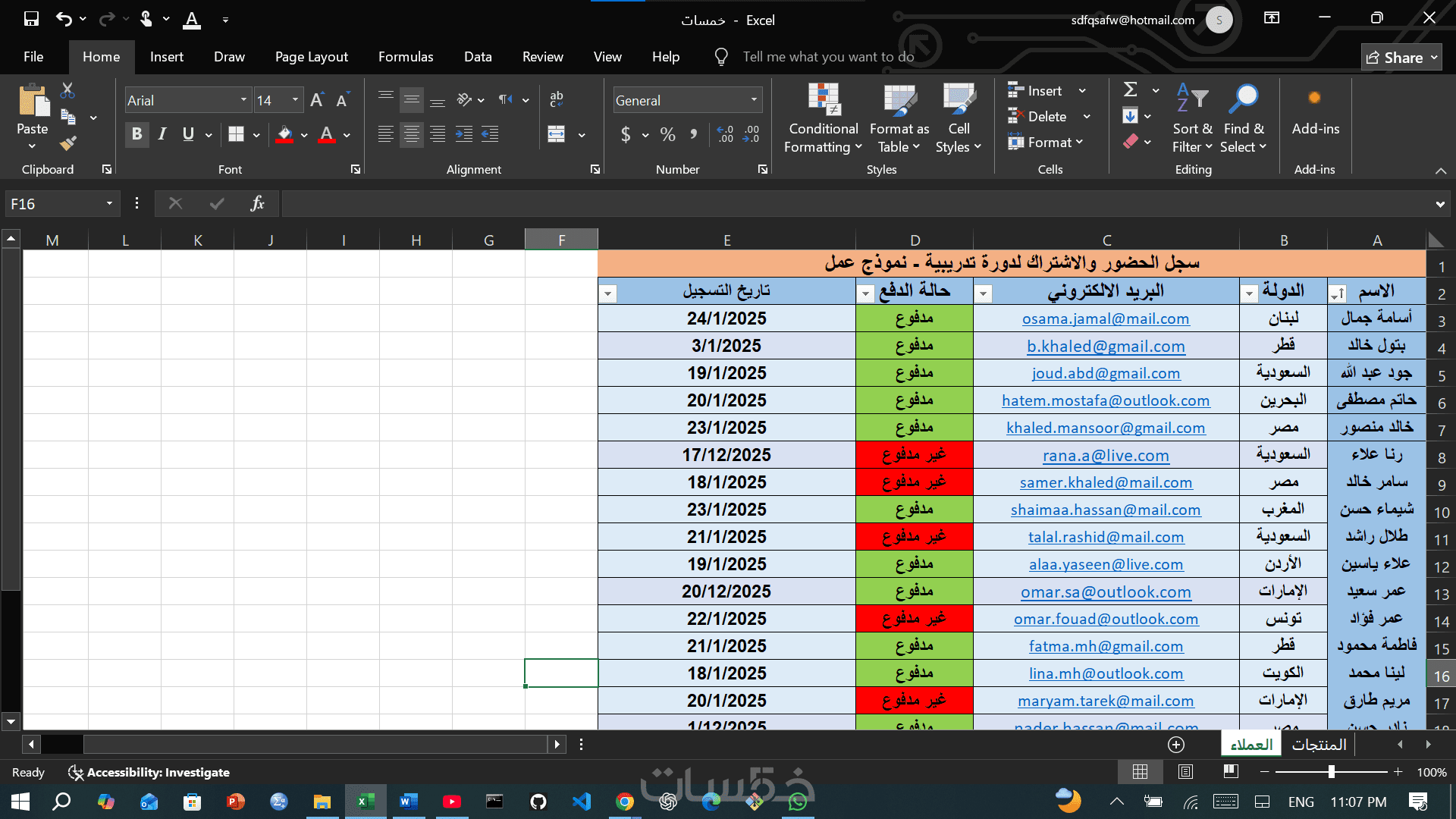Click the osama.jamal@mail.com email link
The height and width of the screenshot is (819, 1456).
1105,318
